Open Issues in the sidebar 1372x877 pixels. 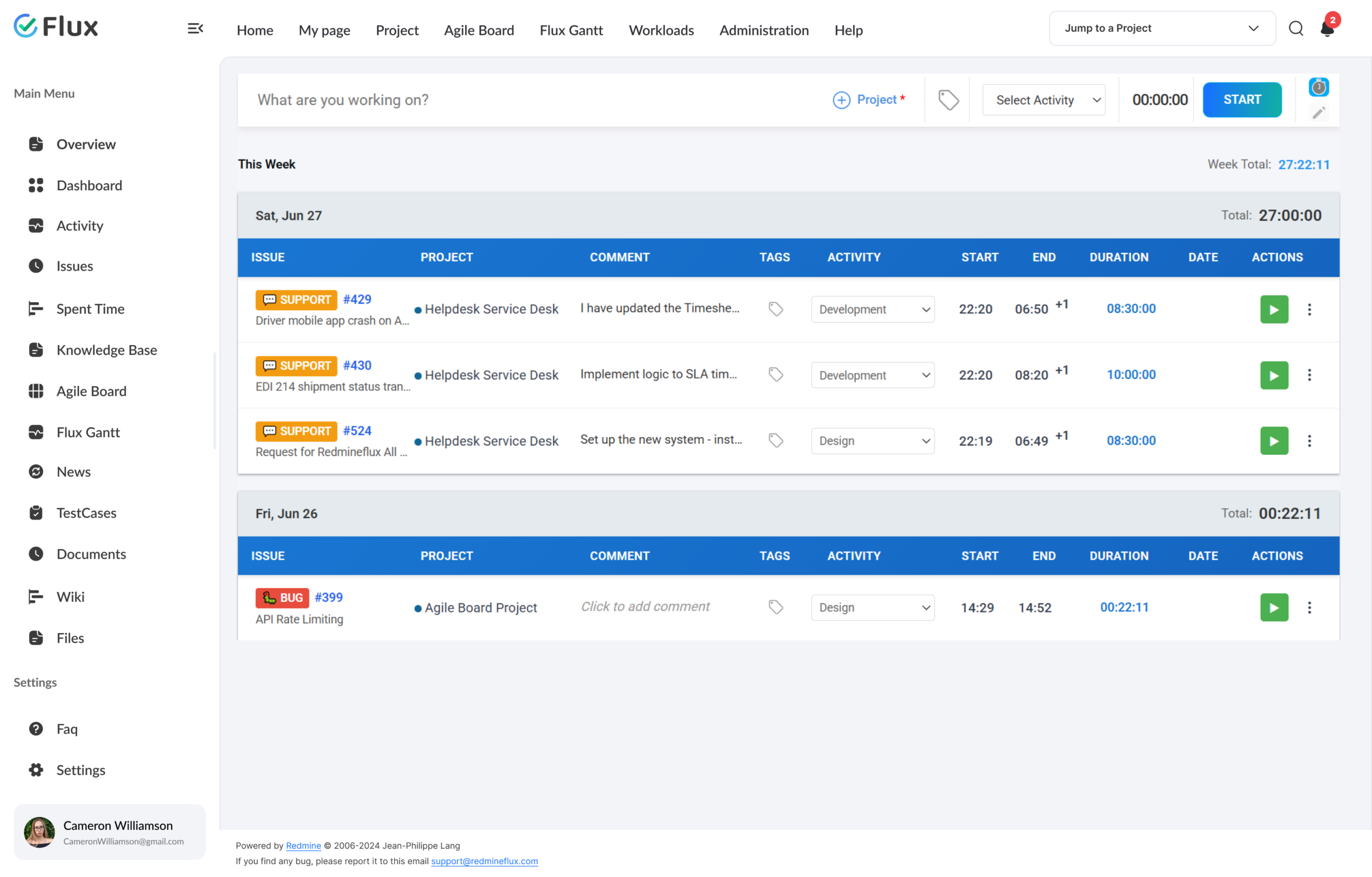coord(74,266)
